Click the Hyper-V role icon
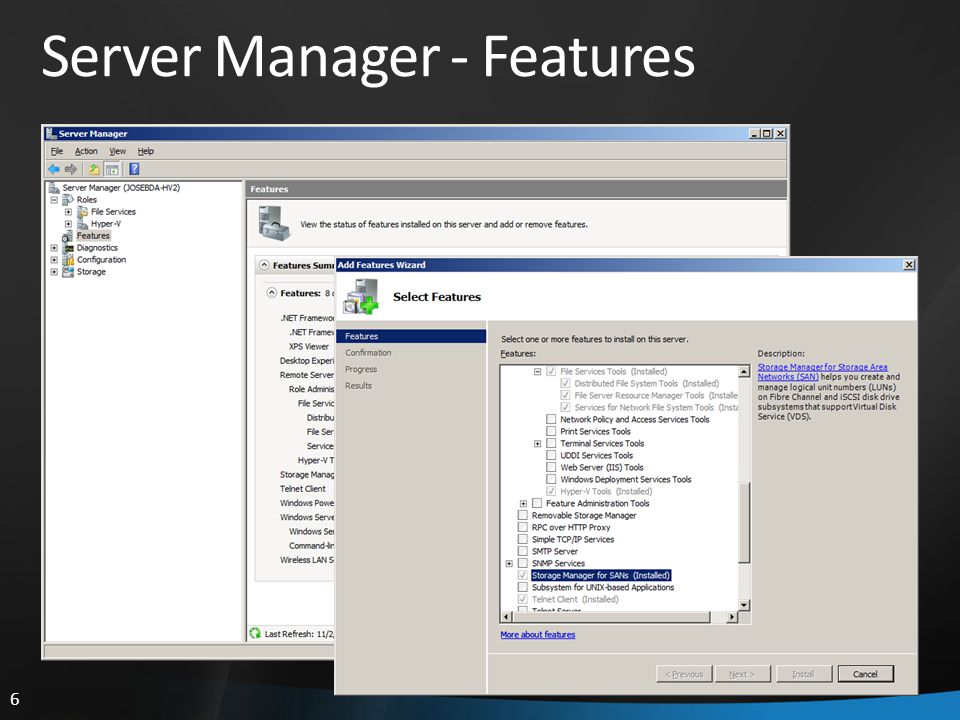The height and width of the screenshot is (720, 960). point(83,223)
